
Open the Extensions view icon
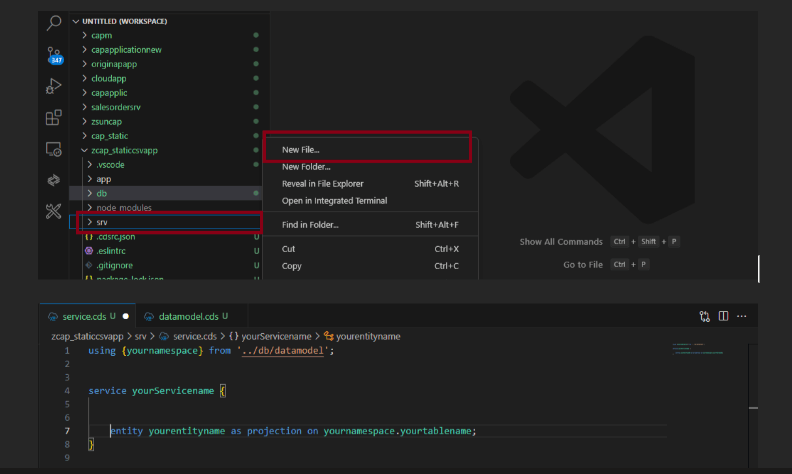54,118
